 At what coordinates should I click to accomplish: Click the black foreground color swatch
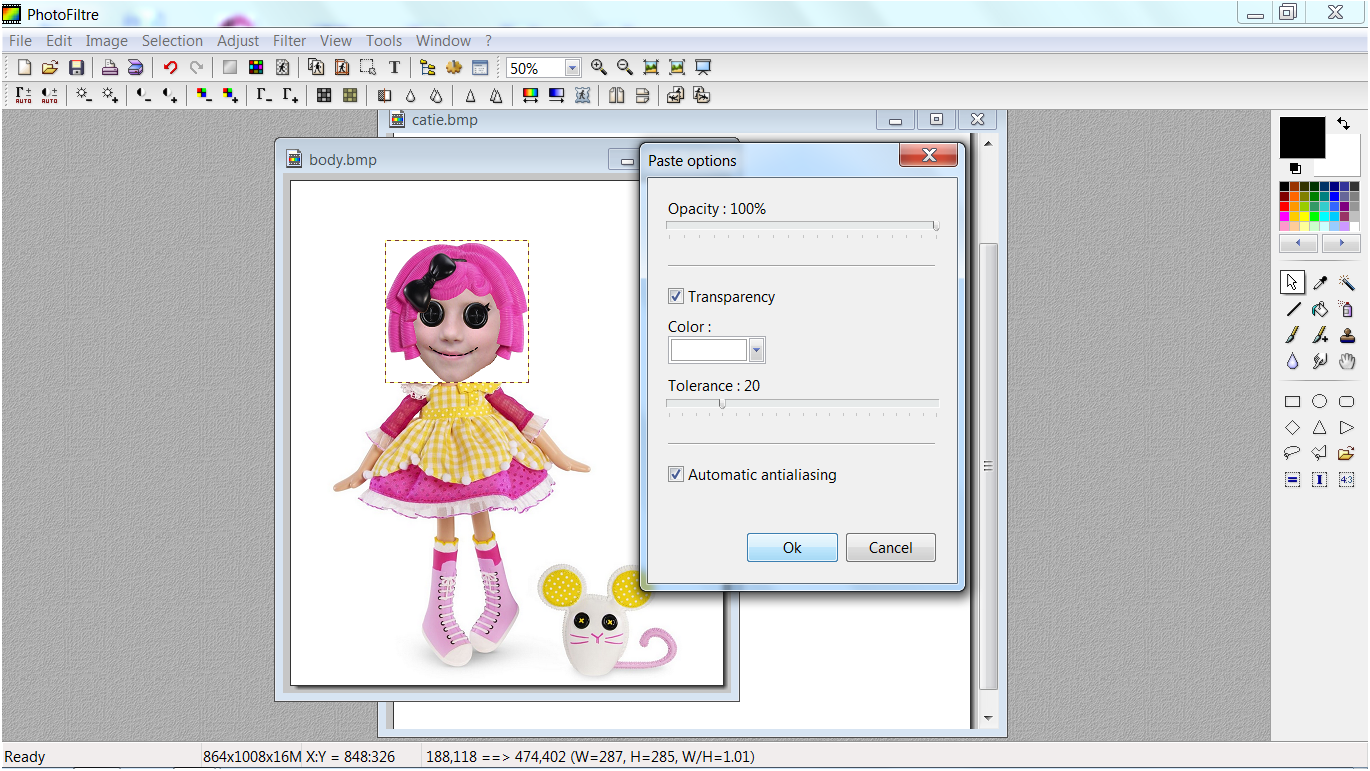tap(1302, 136)
